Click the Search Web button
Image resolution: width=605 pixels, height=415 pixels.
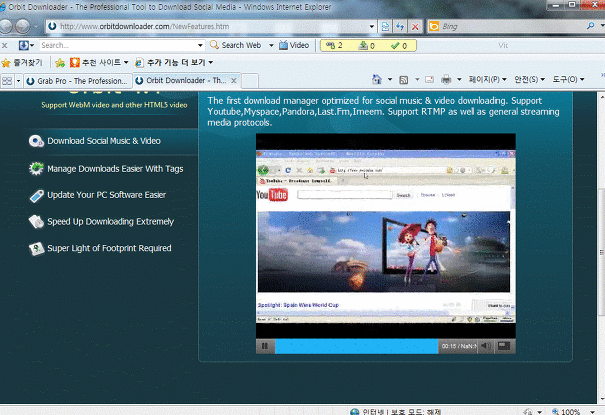236,45
